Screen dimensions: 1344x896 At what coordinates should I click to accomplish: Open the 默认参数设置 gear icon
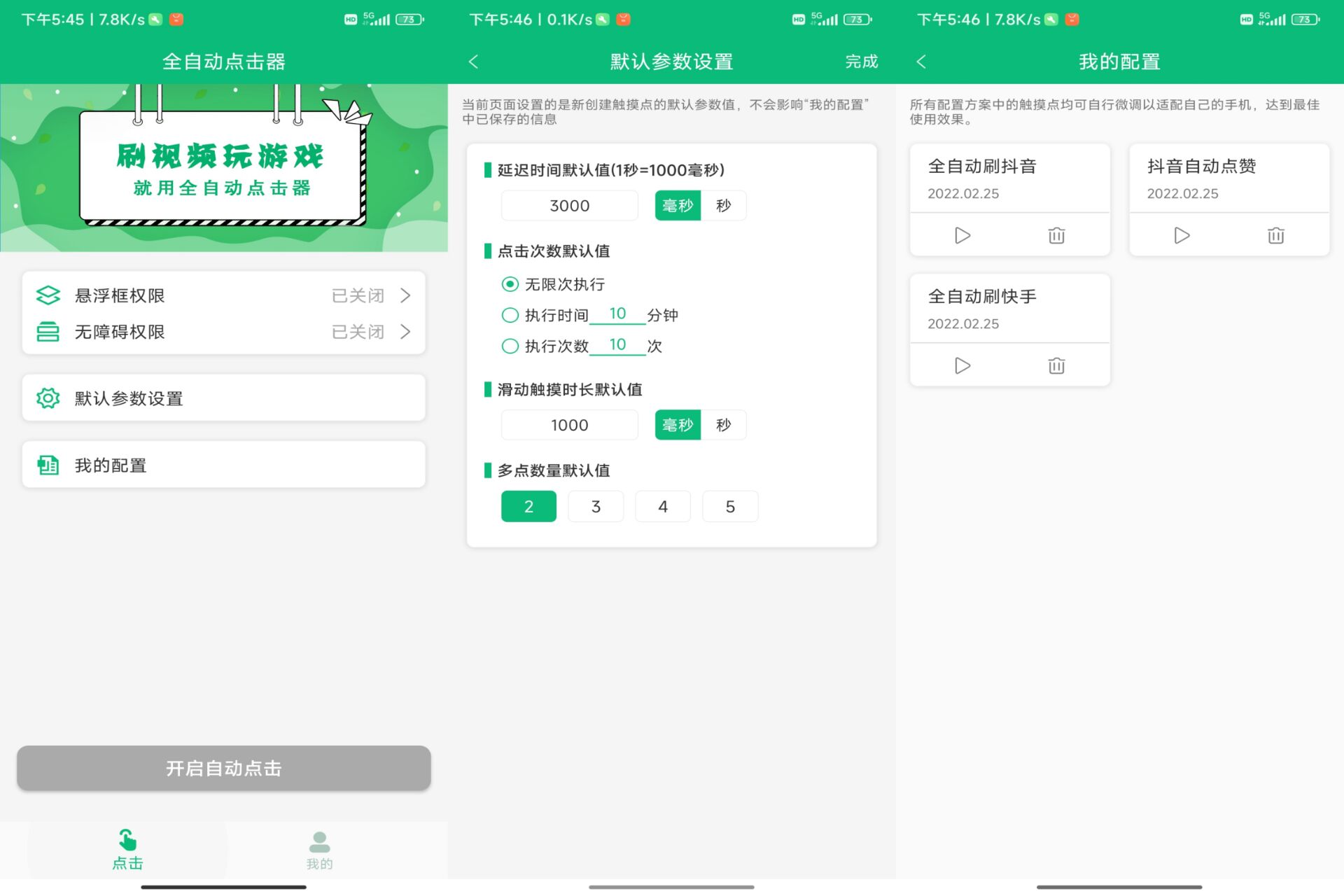pos(48,398)
